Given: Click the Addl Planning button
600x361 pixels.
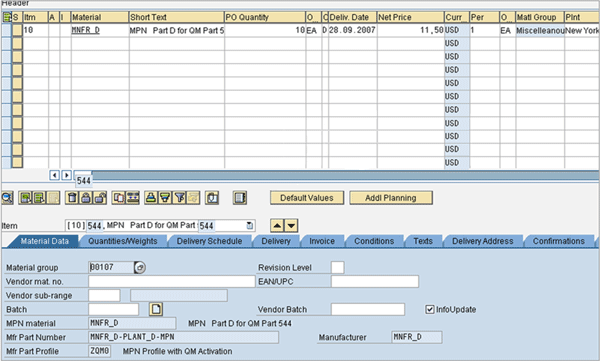Looking at the screenshot, I should tap(391, 198).
